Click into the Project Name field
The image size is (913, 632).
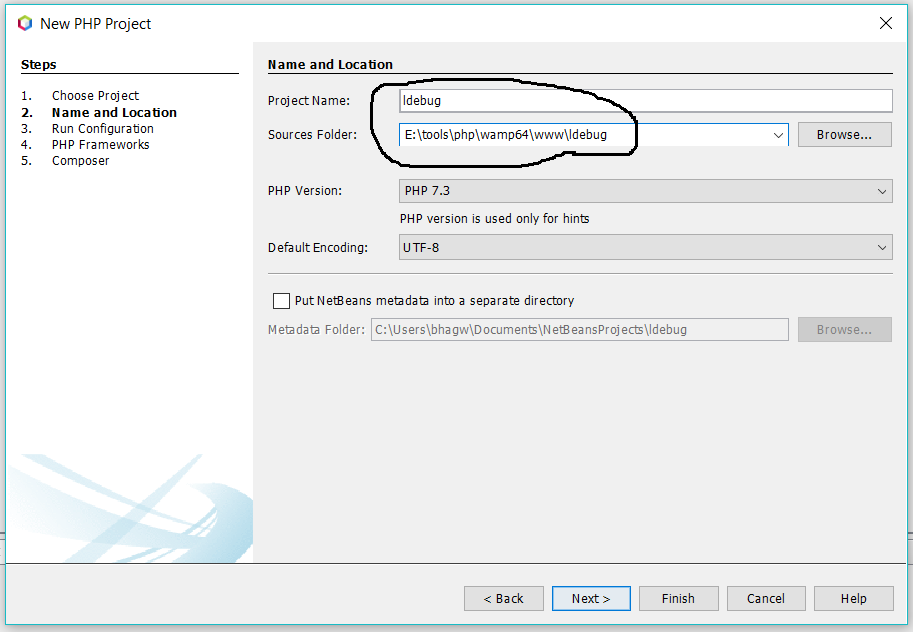(x=645, y=100)
